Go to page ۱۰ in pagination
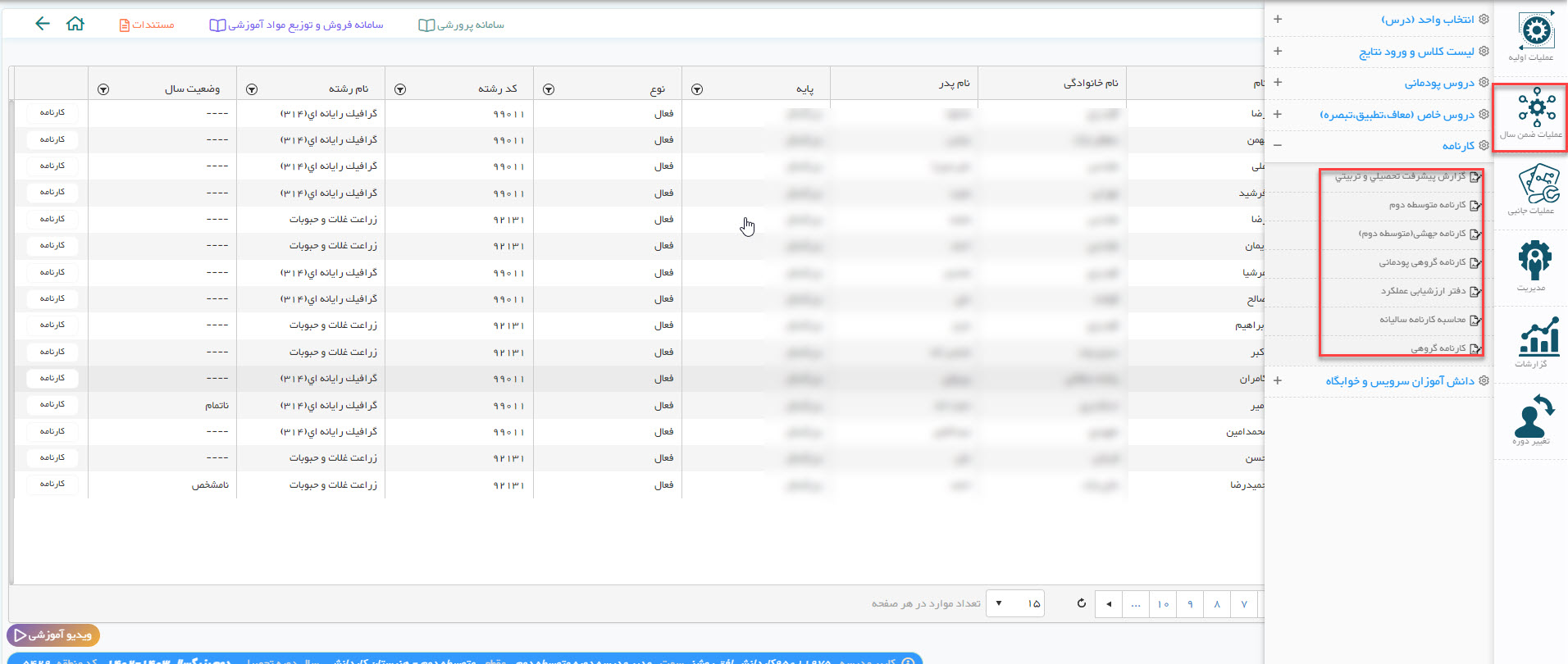1568x664 pixels. point(1163,604)
